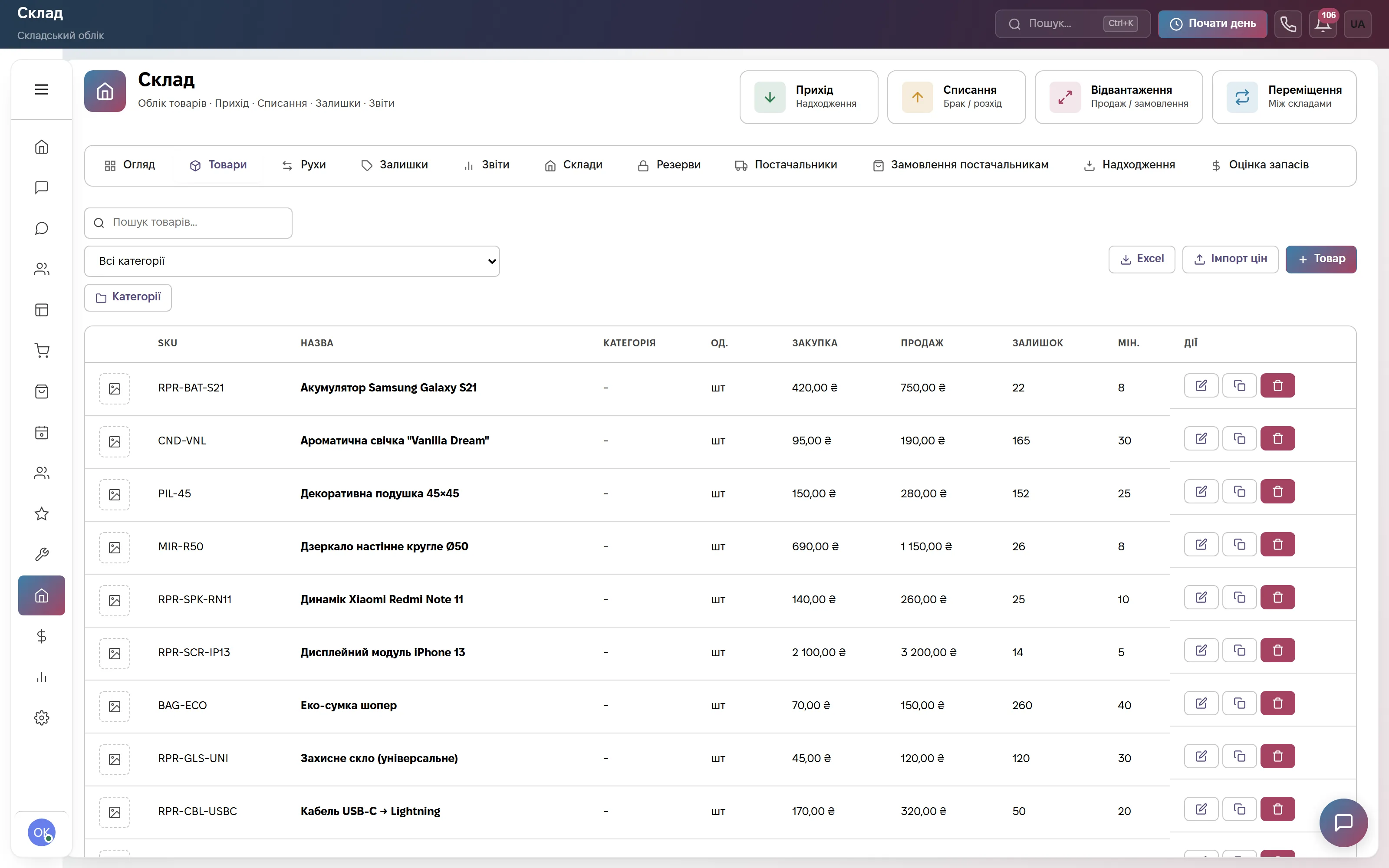Open the bar chart analytics sidebar icon
Viewport: 1389px width, 868px height.
pyautogui.click(x=41, y=677)
